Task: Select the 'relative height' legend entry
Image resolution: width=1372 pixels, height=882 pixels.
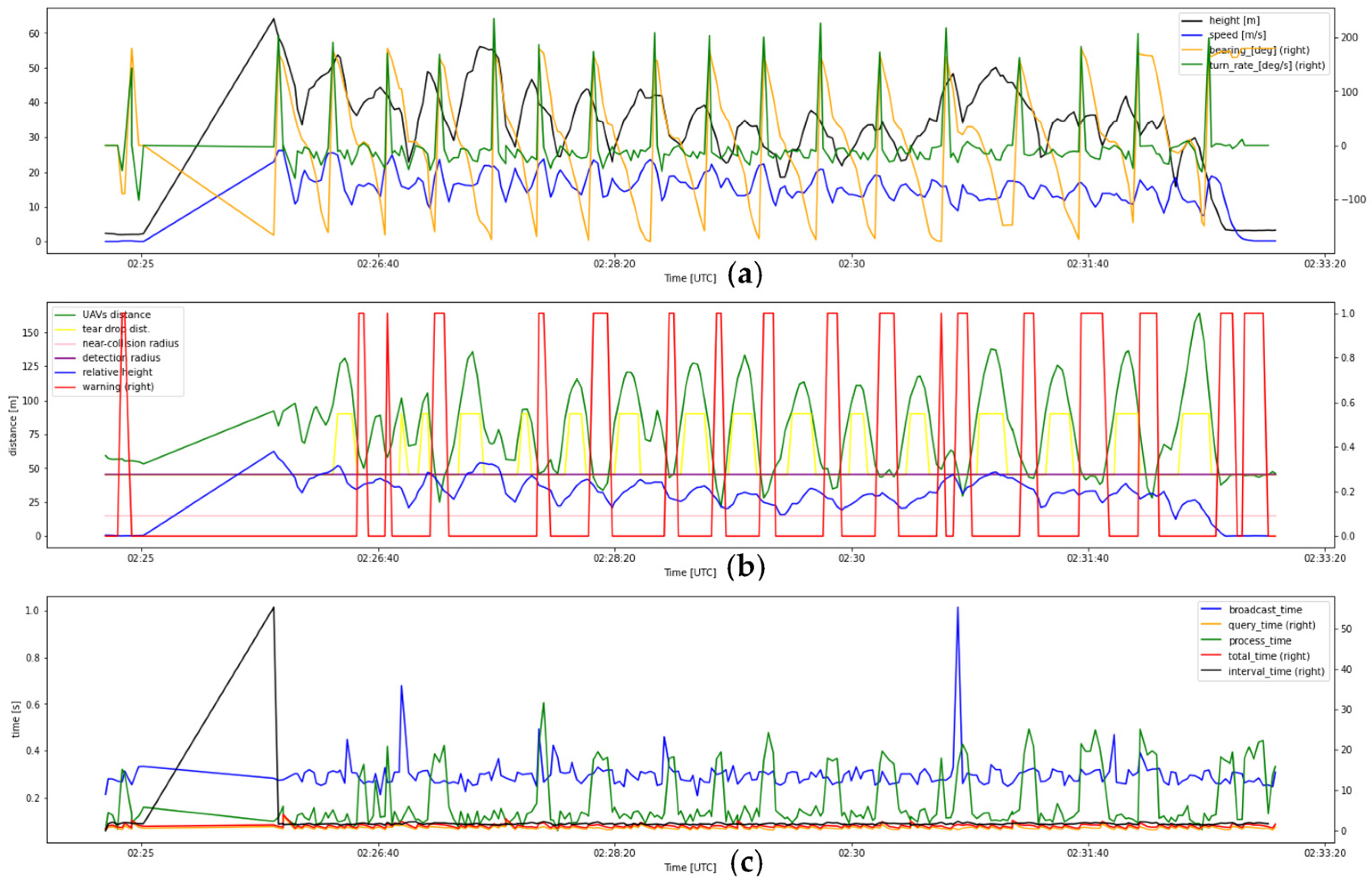Action: click(x=117, y=372)
